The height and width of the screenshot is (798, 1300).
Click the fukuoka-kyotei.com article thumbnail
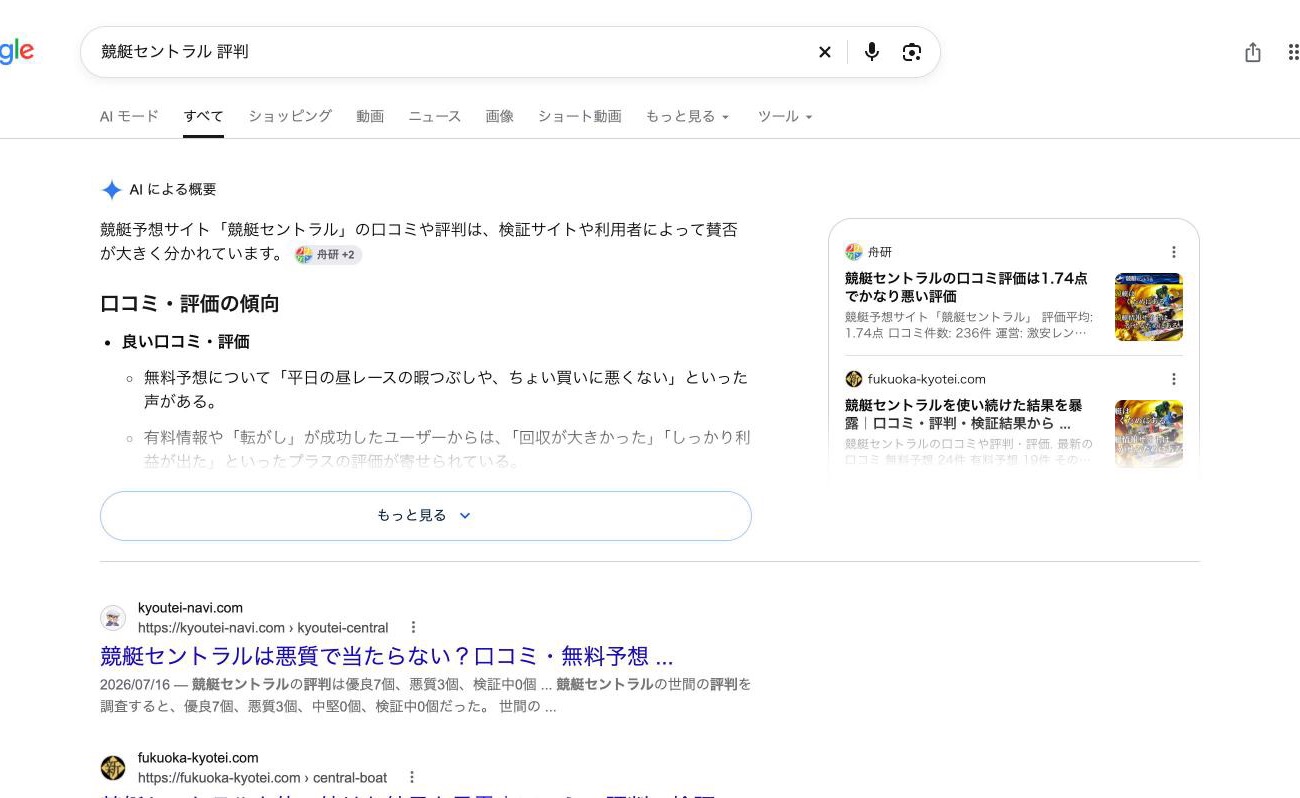pos(1149,434)
